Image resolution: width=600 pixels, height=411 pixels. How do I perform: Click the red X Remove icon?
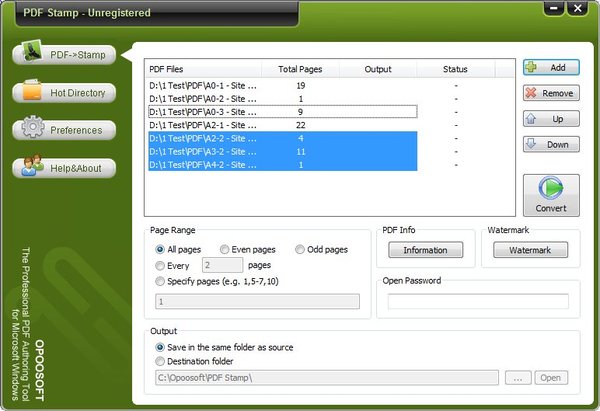[531, 93]
